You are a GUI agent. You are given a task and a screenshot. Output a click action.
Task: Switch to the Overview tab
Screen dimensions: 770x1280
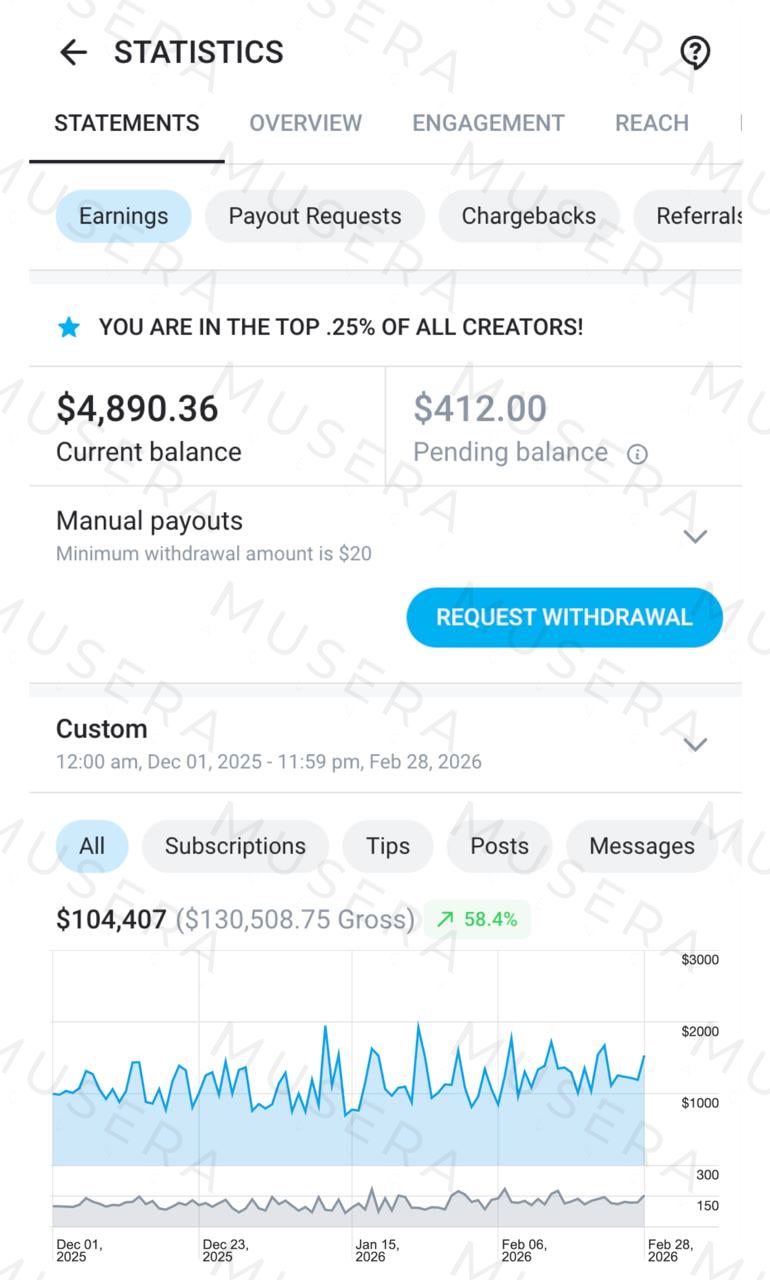[x=305, y=123]
